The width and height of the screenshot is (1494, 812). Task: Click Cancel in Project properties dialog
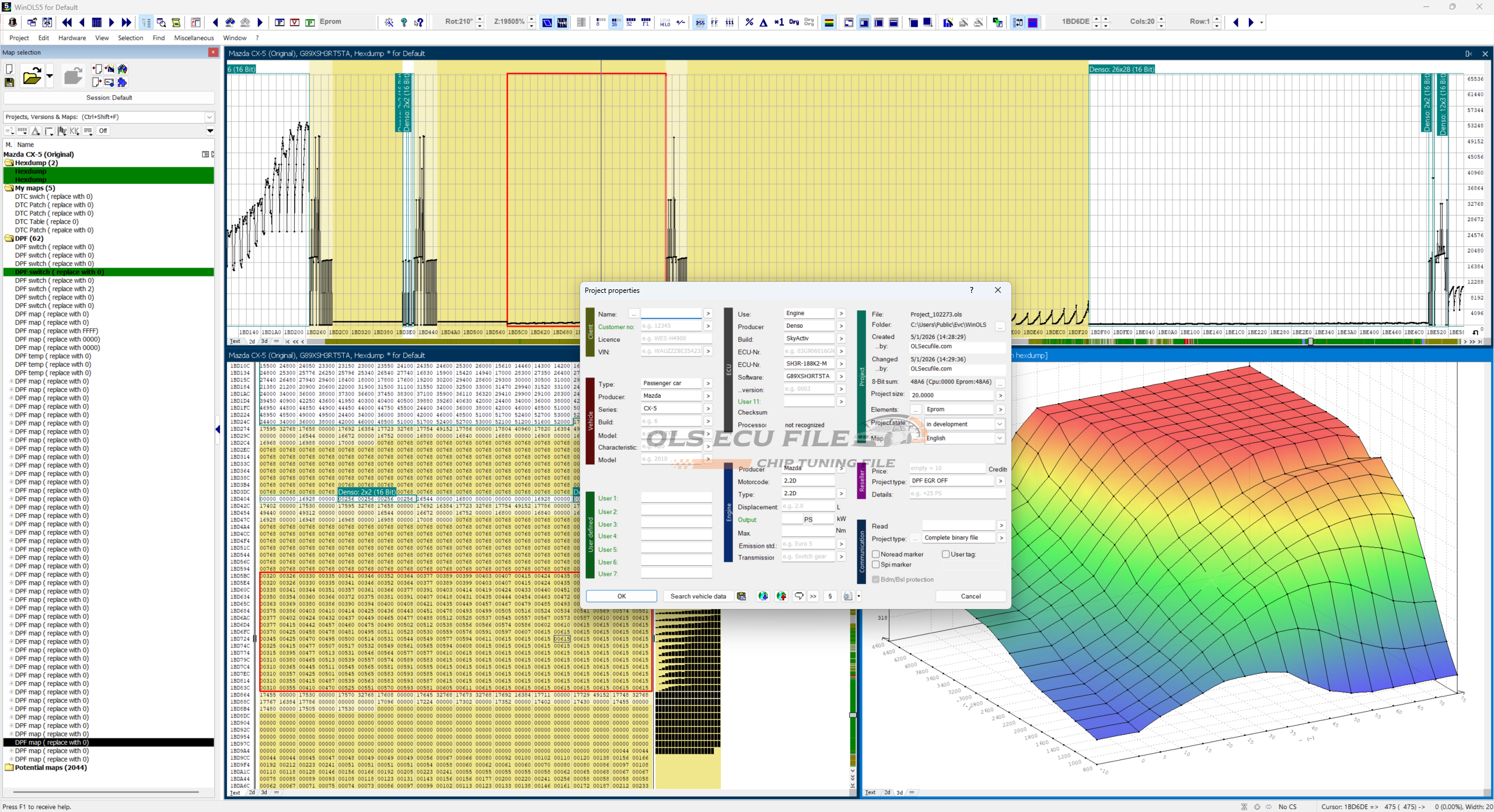[971, 596]
